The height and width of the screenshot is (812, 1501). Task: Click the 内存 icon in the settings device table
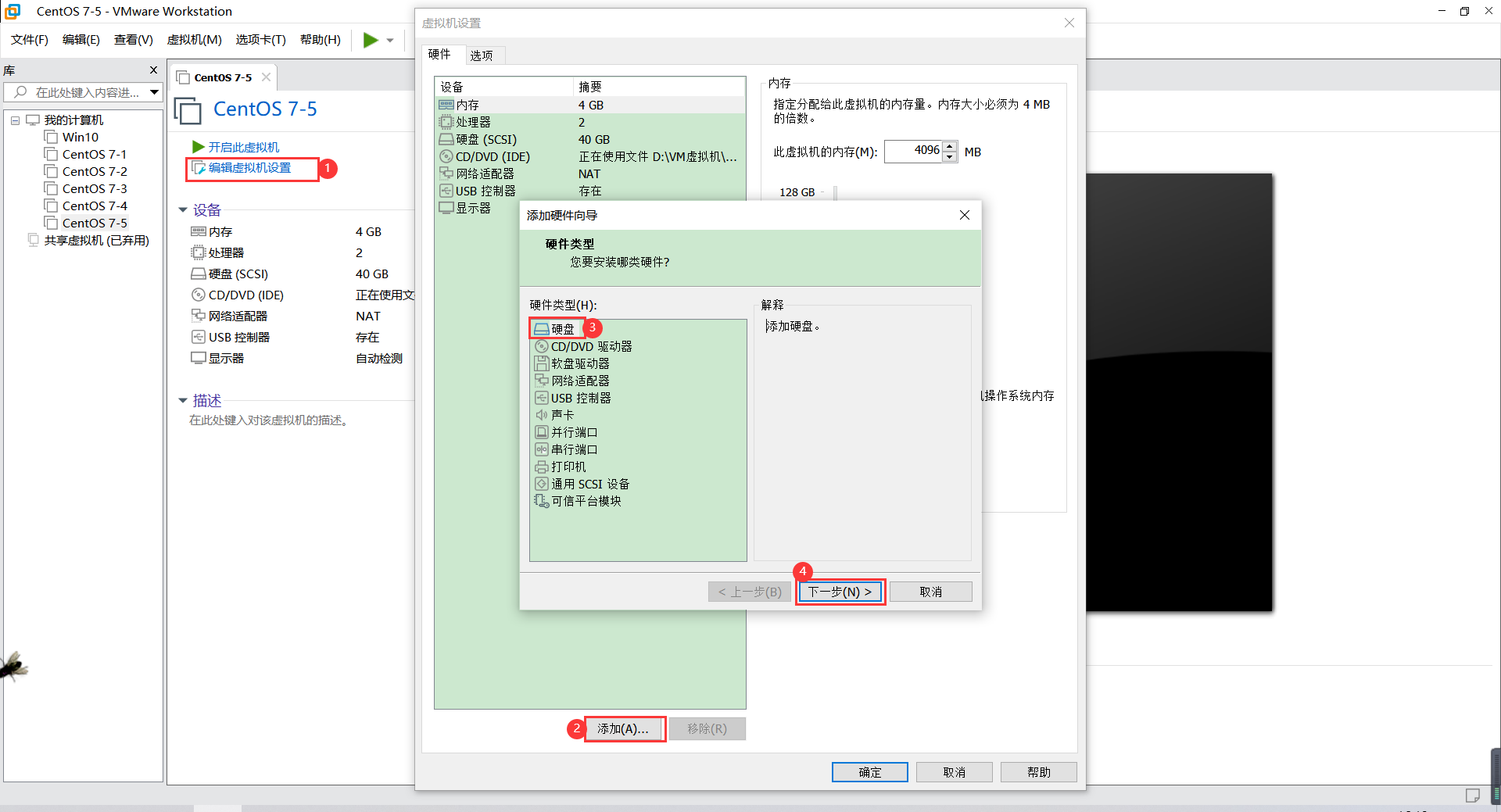(446, 105)
